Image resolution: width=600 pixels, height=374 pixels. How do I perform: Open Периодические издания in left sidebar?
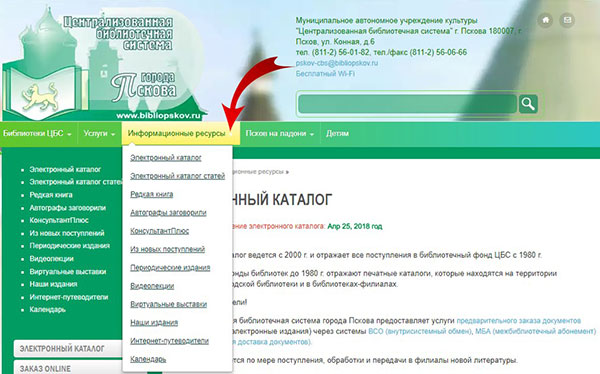70,246
